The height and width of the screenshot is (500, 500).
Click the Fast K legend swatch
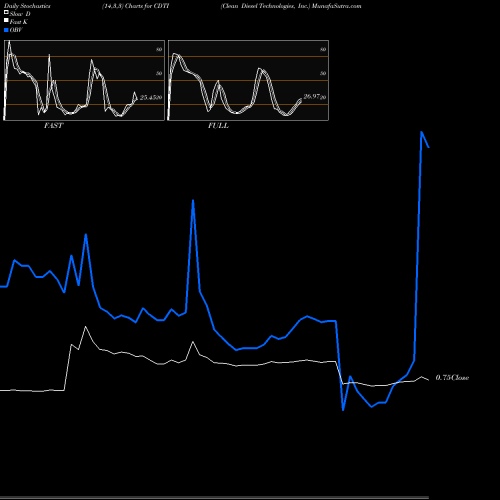6,20
